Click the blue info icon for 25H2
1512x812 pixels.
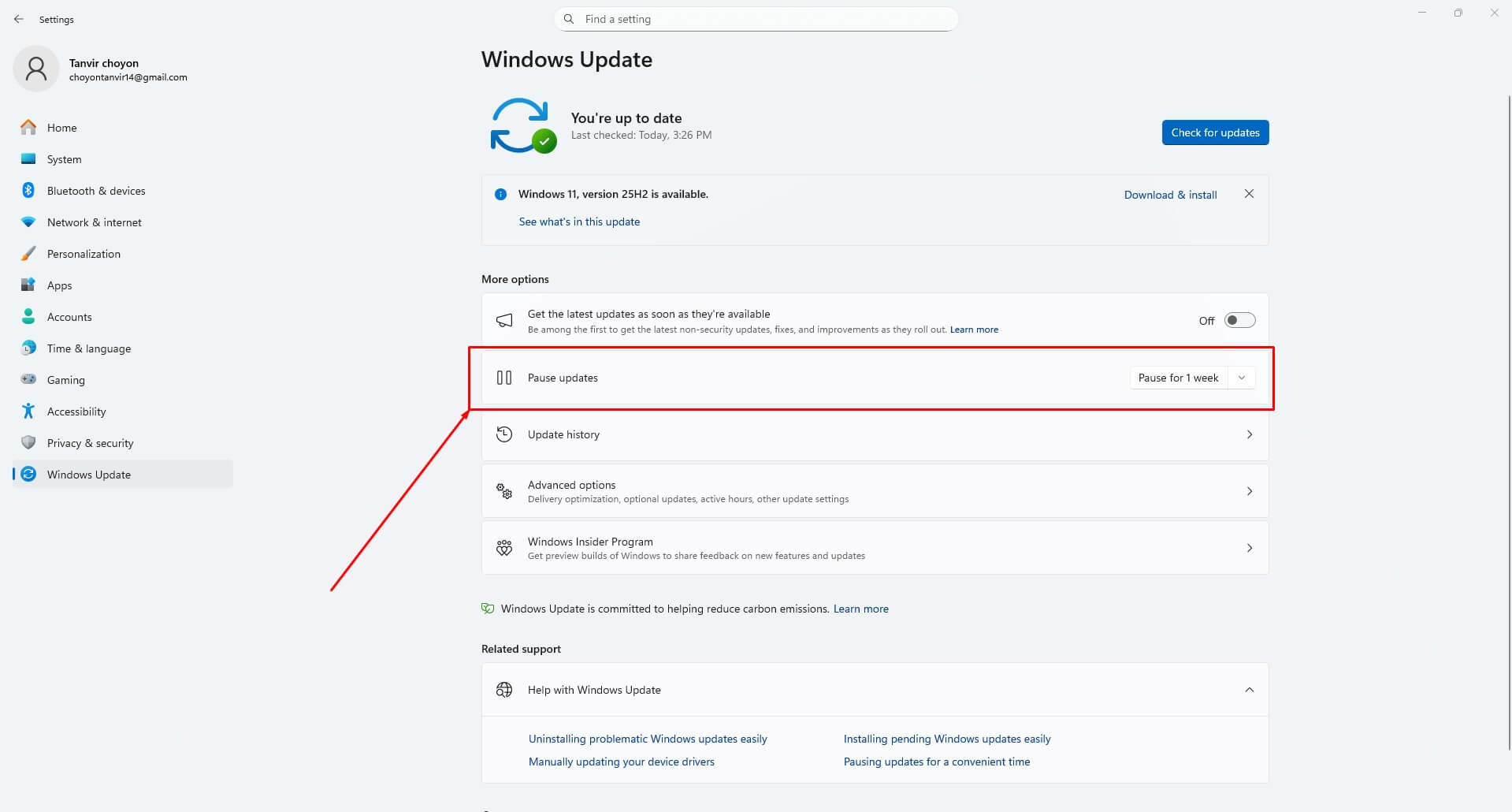(500, 194)
